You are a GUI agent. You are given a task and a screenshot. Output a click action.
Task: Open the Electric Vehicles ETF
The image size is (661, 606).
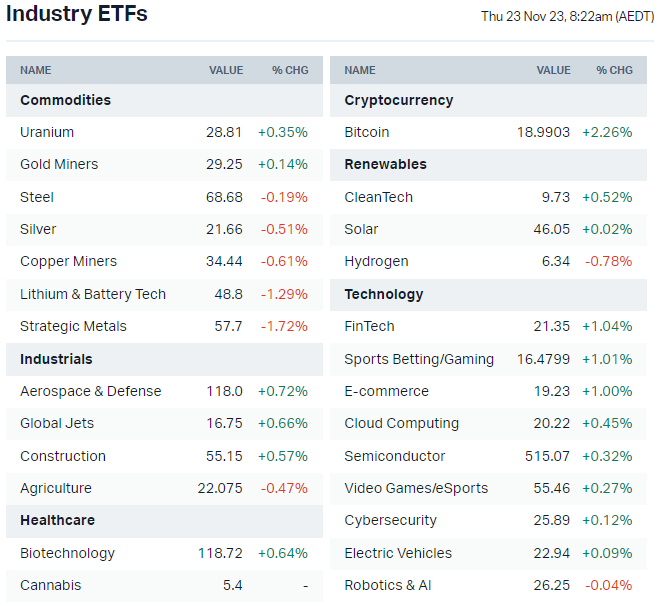(x=398, y=553)
